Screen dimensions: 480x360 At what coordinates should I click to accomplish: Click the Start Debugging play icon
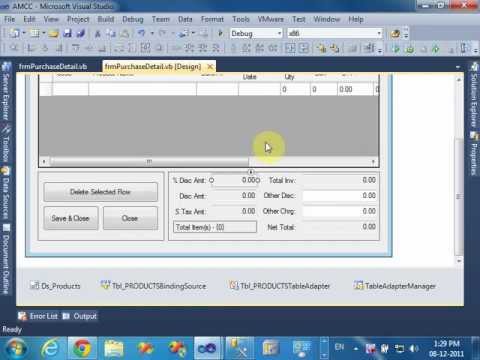(220, 33)
